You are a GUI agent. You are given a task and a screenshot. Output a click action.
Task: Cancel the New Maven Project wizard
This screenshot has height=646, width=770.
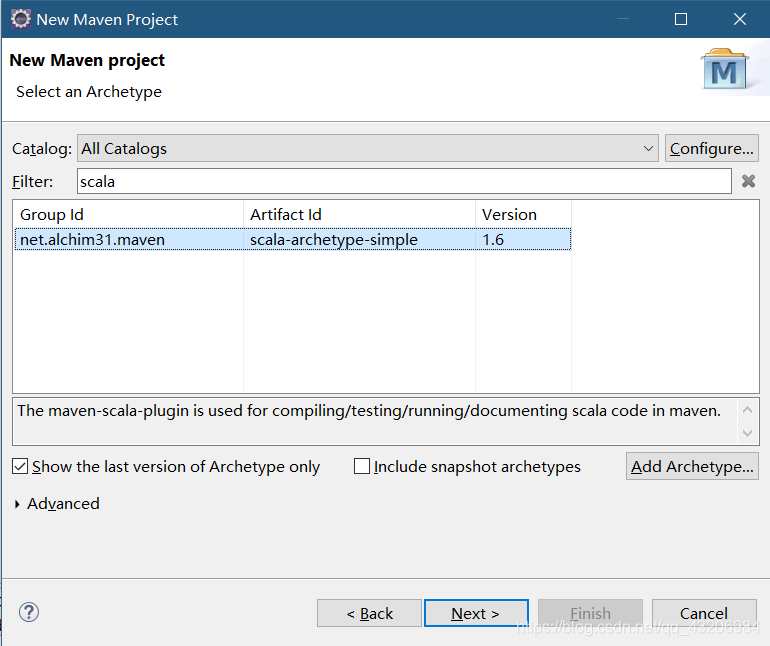click(x=704, y=613)
